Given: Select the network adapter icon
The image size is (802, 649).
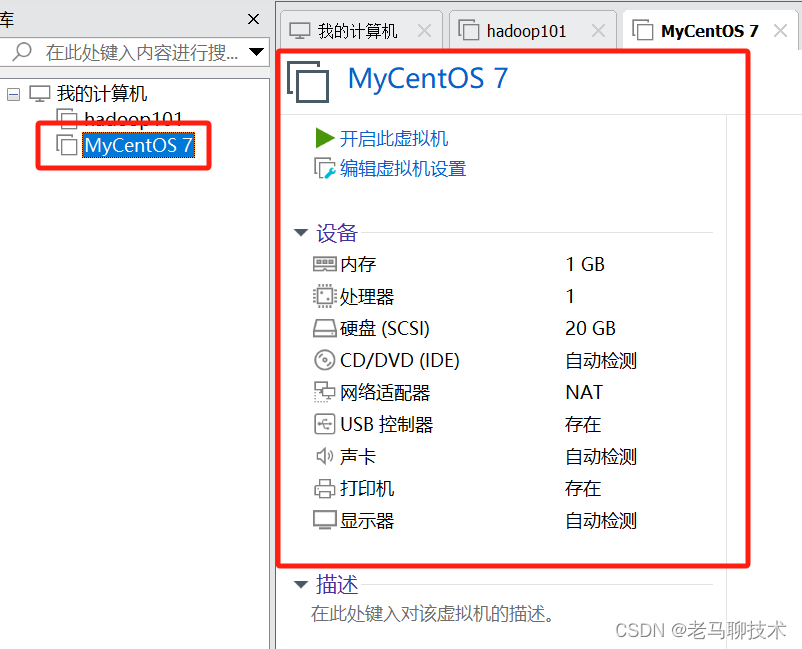Looking at the screenshot, I should (x=324, y=392).
